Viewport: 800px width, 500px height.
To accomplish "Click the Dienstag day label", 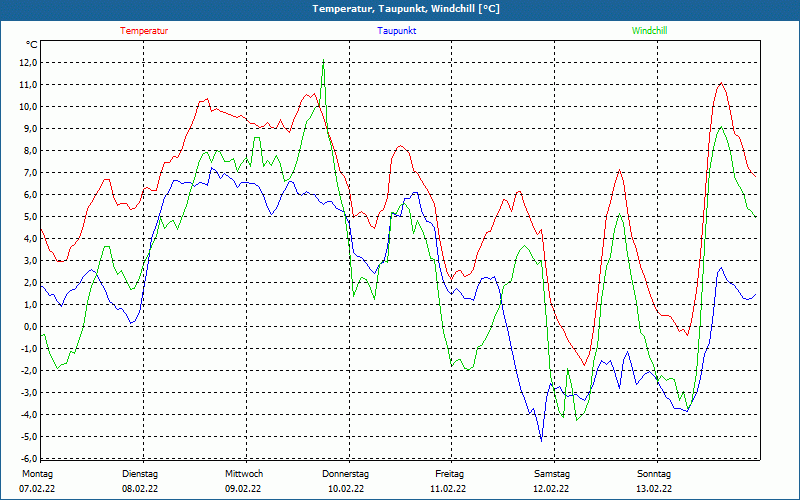I will tap(140, 474).
